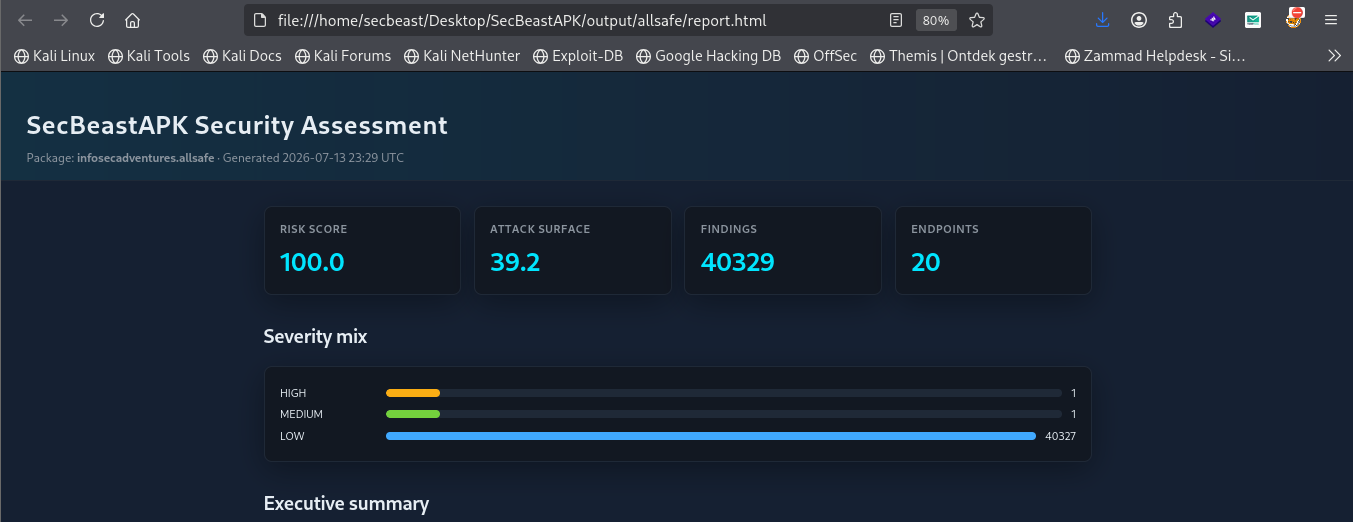Go back to the previous page
Screen dimensions: 1353x522
26,20
